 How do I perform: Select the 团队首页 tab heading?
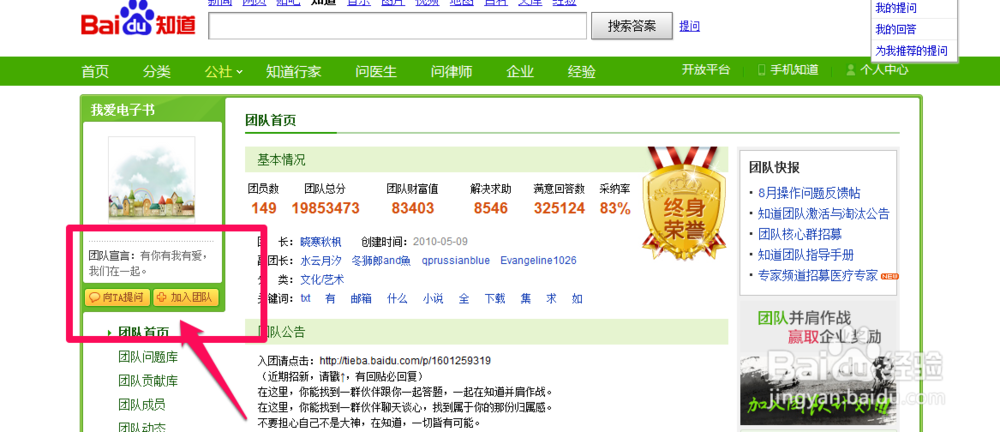270,121
